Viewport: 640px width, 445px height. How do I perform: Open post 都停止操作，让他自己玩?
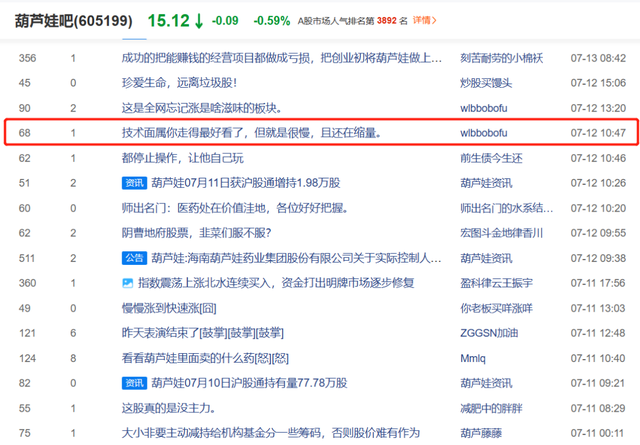click(182, 158)
